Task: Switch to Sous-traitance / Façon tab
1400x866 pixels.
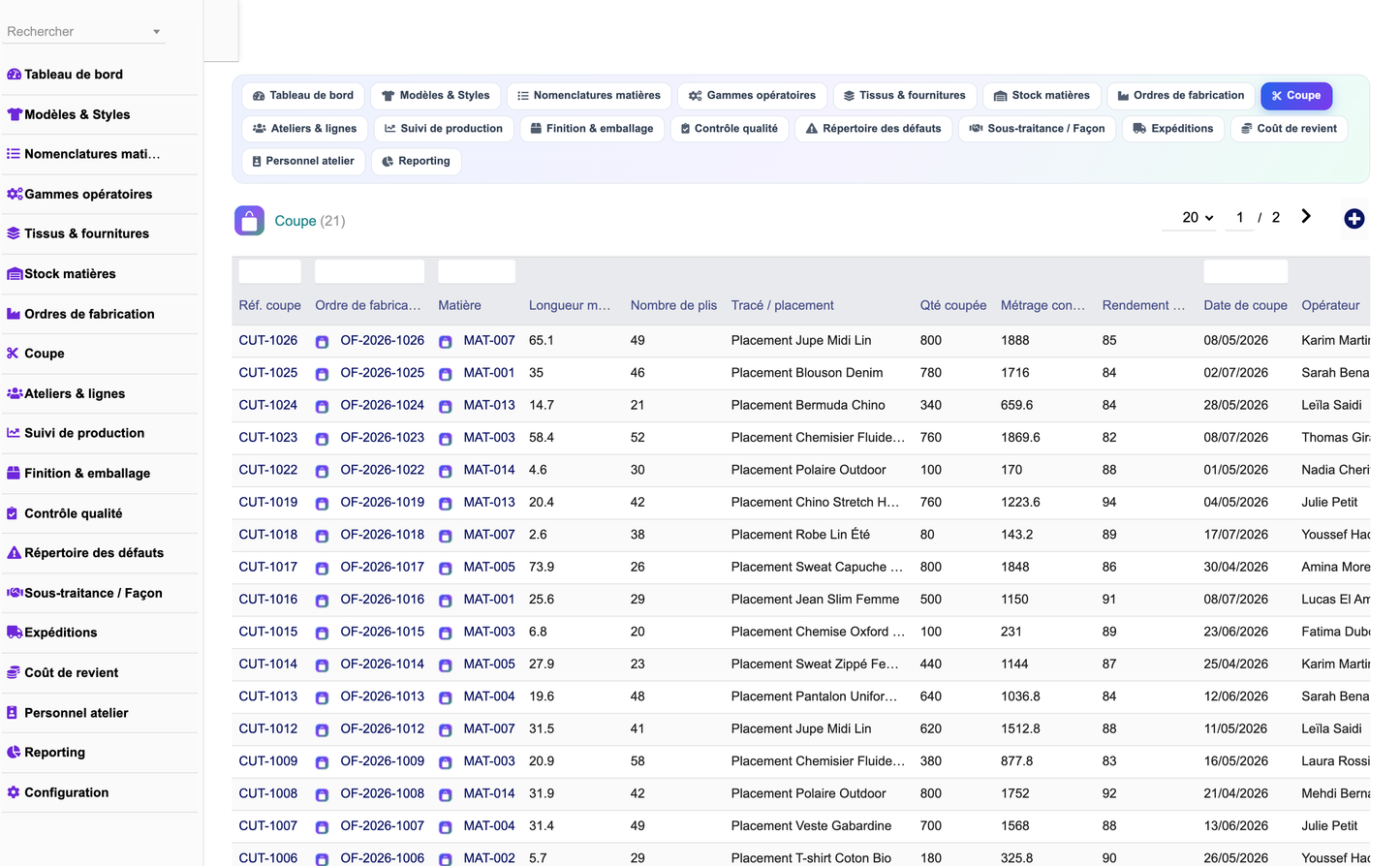Action: 1037,129
